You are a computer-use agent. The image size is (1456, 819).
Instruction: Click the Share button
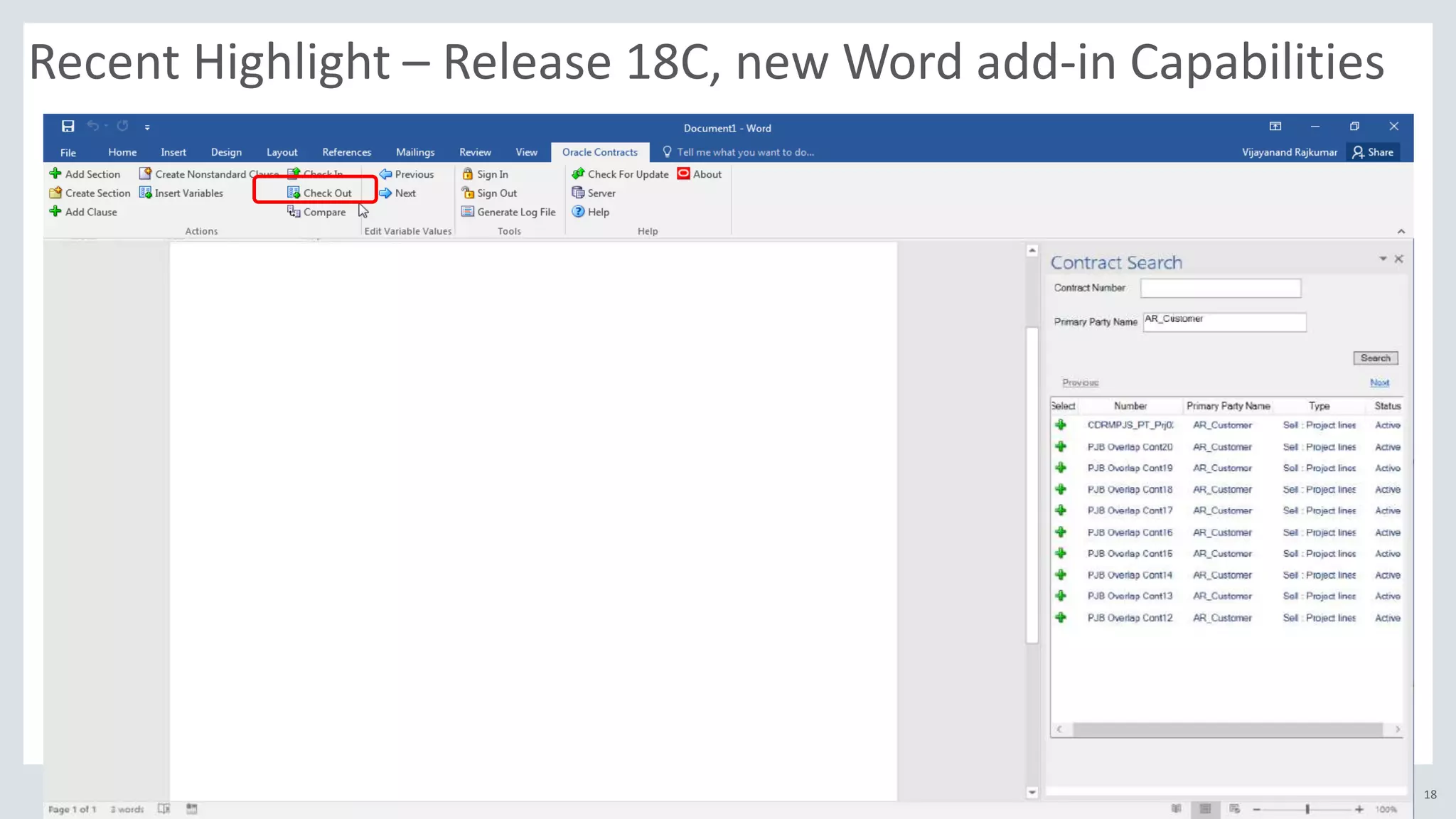coord(1373,152)
